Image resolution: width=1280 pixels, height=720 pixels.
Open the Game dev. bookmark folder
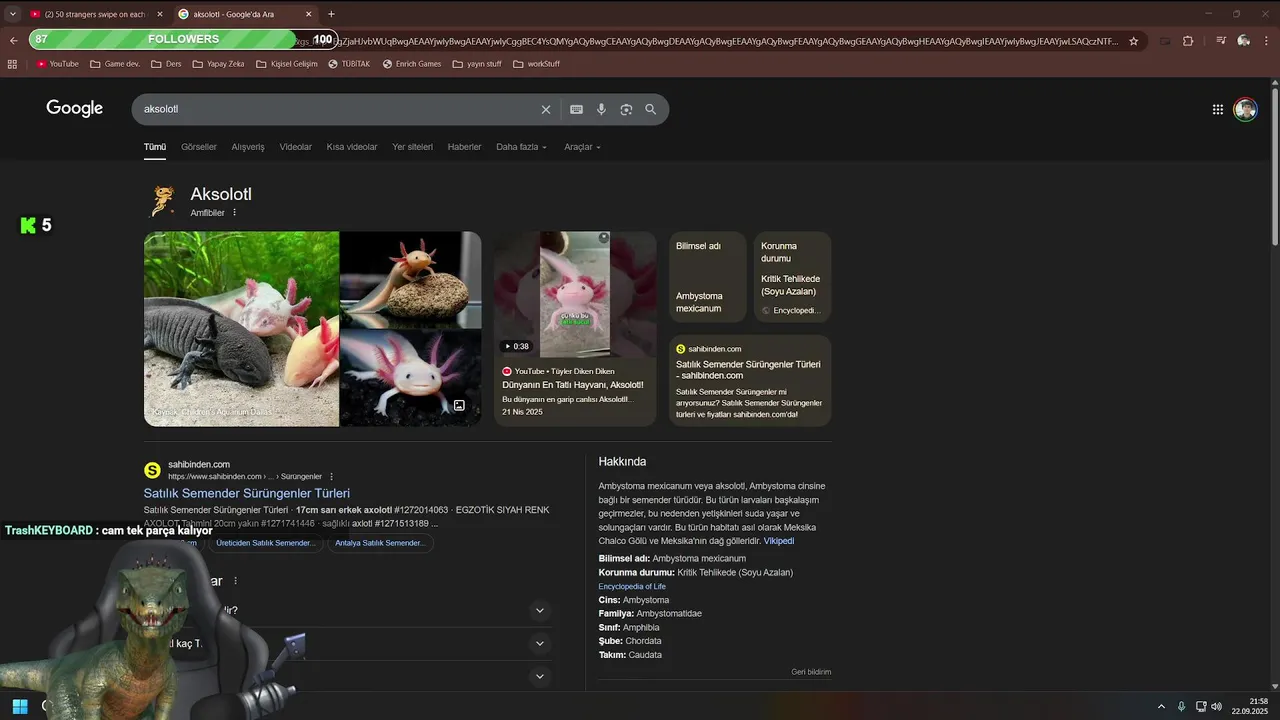(115, 64)
